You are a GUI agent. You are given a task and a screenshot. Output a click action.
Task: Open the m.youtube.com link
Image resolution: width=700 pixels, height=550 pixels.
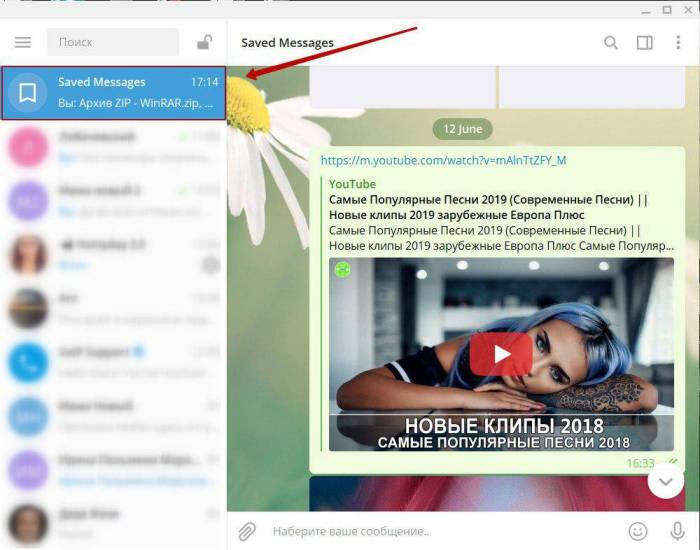[443, 160]
